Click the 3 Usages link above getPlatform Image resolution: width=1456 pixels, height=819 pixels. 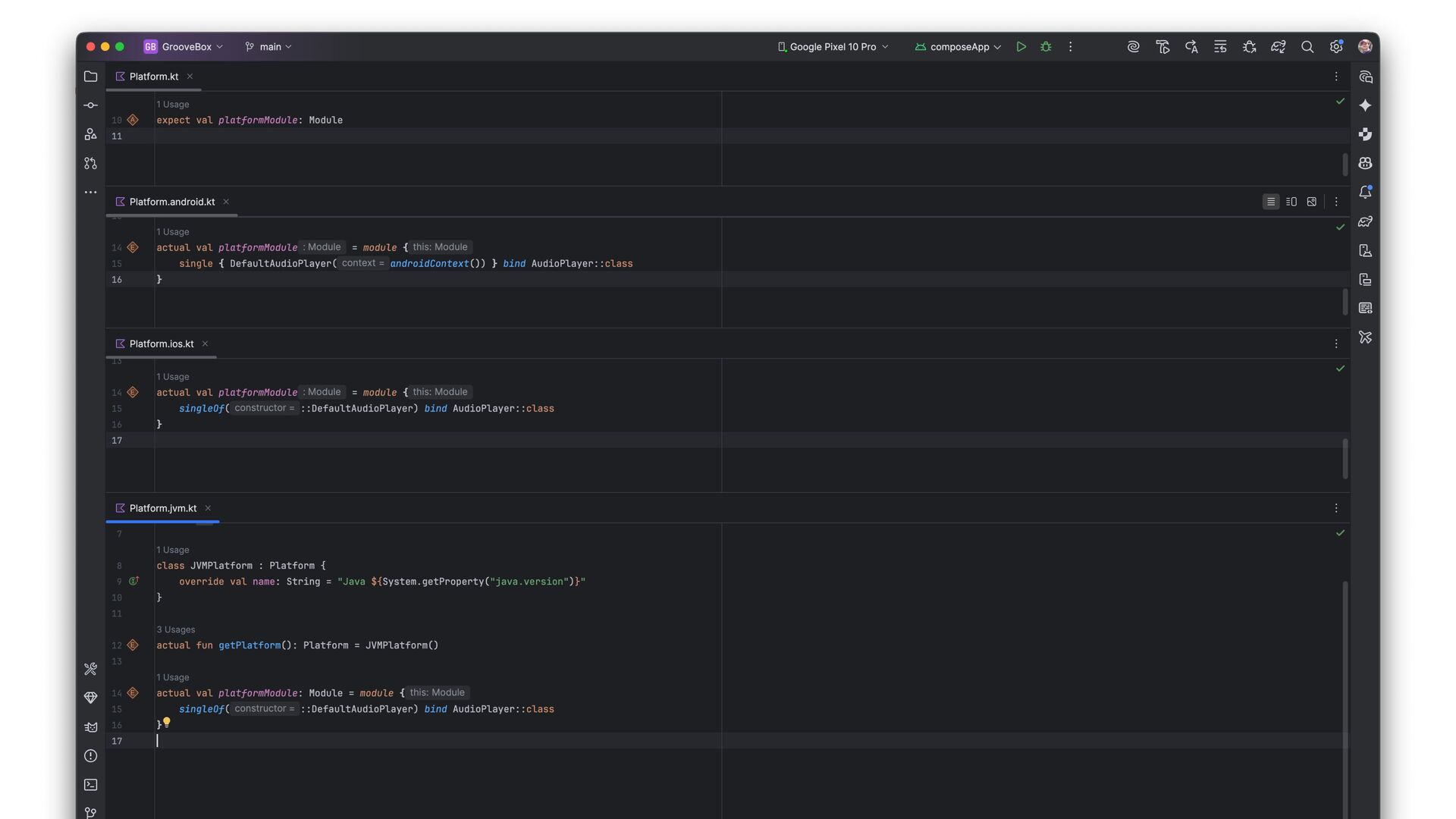click(x=175, y=629)
